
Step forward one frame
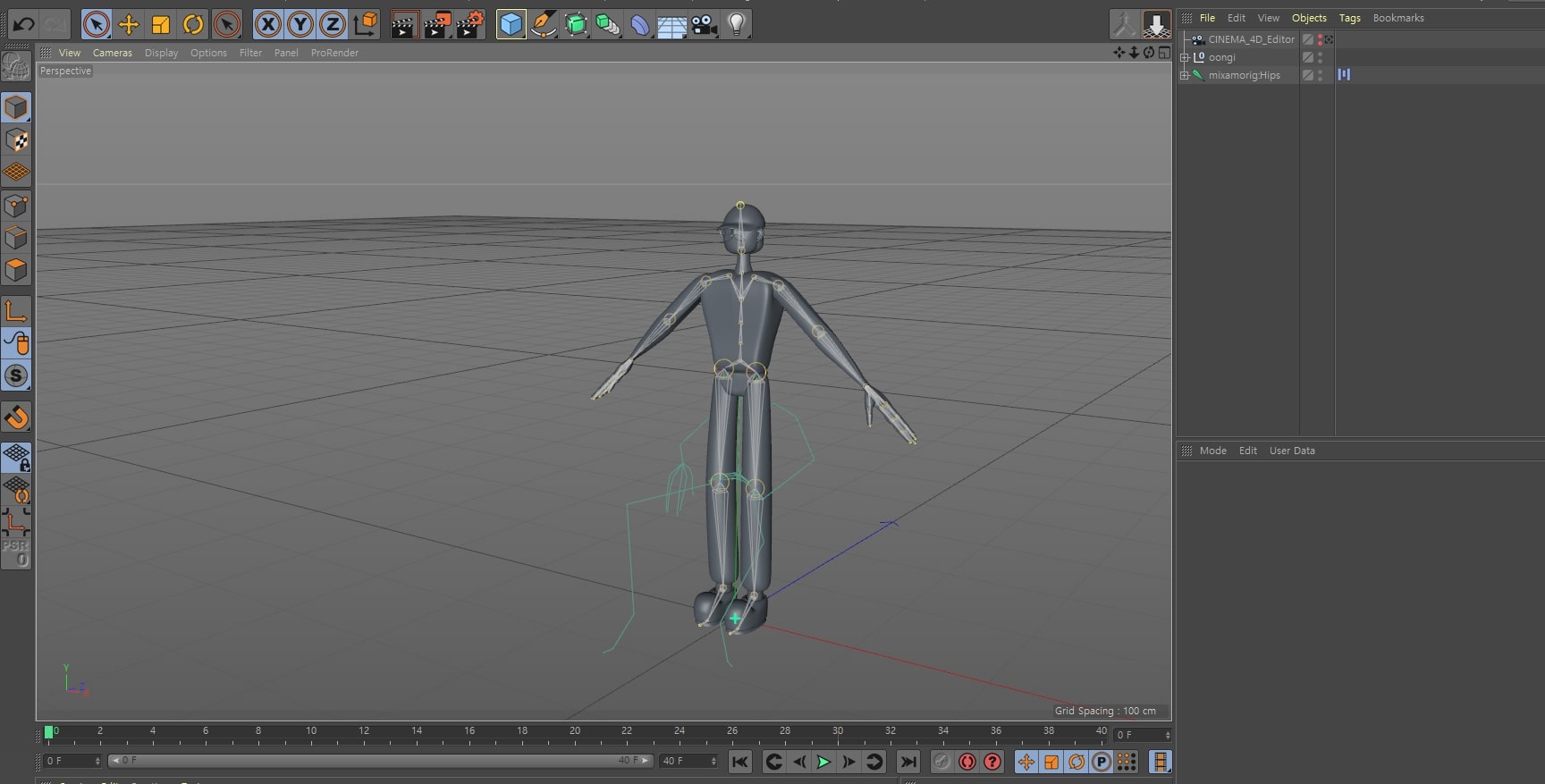point(849,762)
